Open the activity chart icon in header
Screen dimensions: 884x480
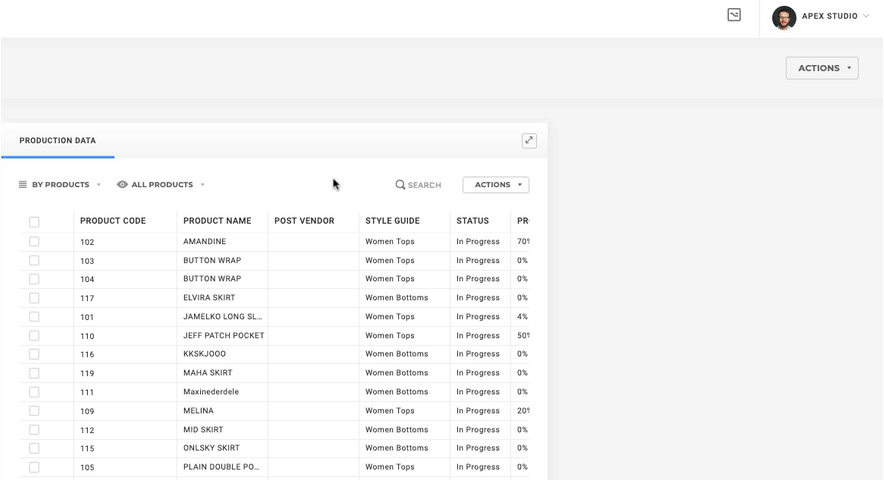tap(734, 15)
